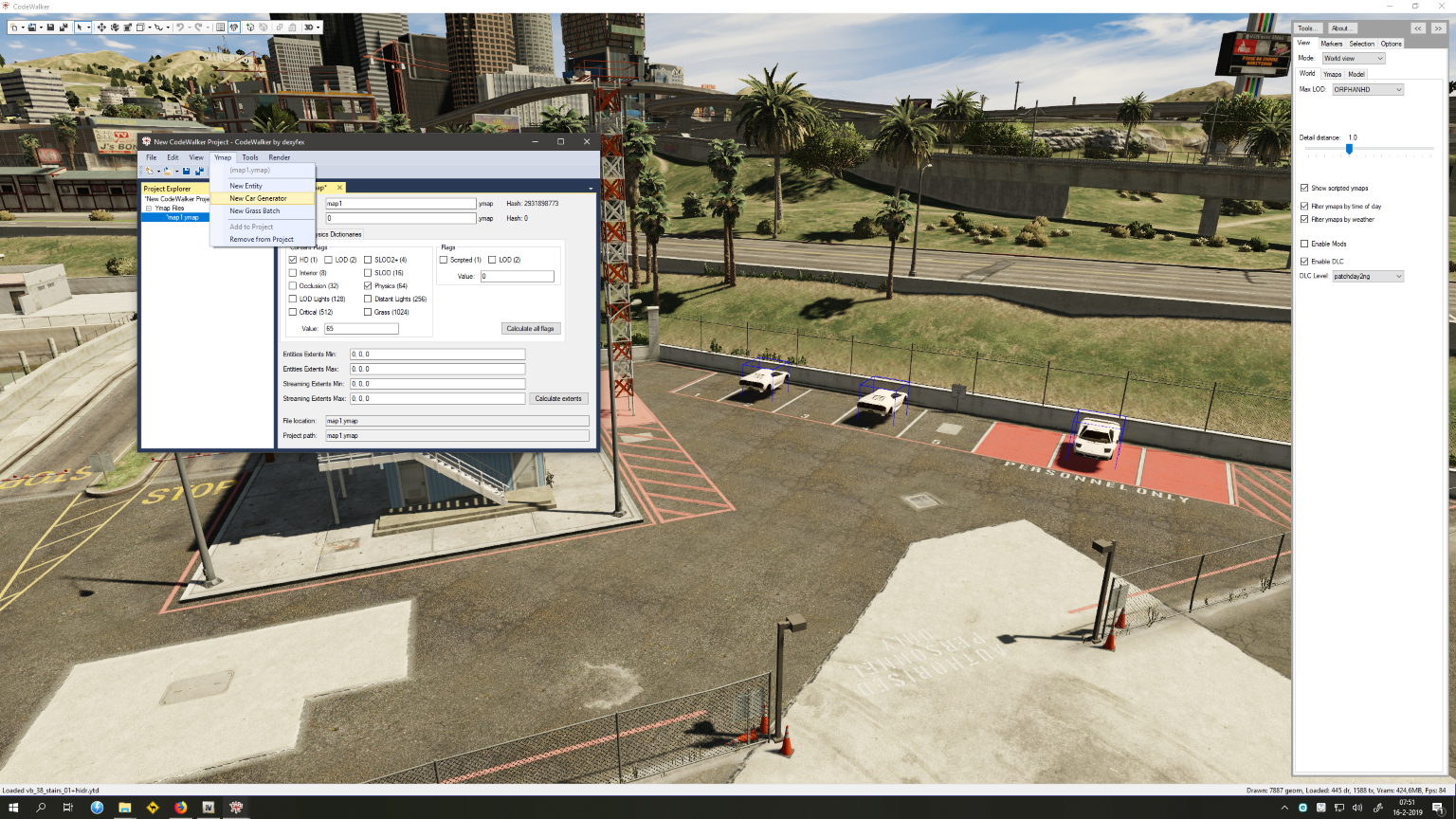1456x819 pixels.
Task: Enable the Grass (1024) checkbox
Action: pos(368,312)
